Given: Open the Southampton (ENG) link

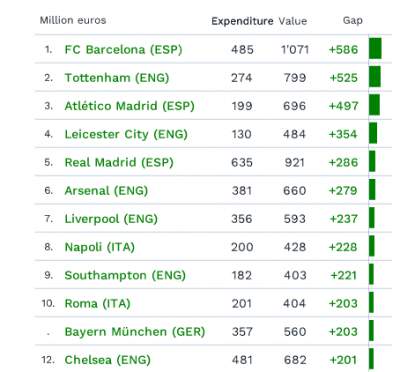Looking at the screenshot, I should point(125,275).
